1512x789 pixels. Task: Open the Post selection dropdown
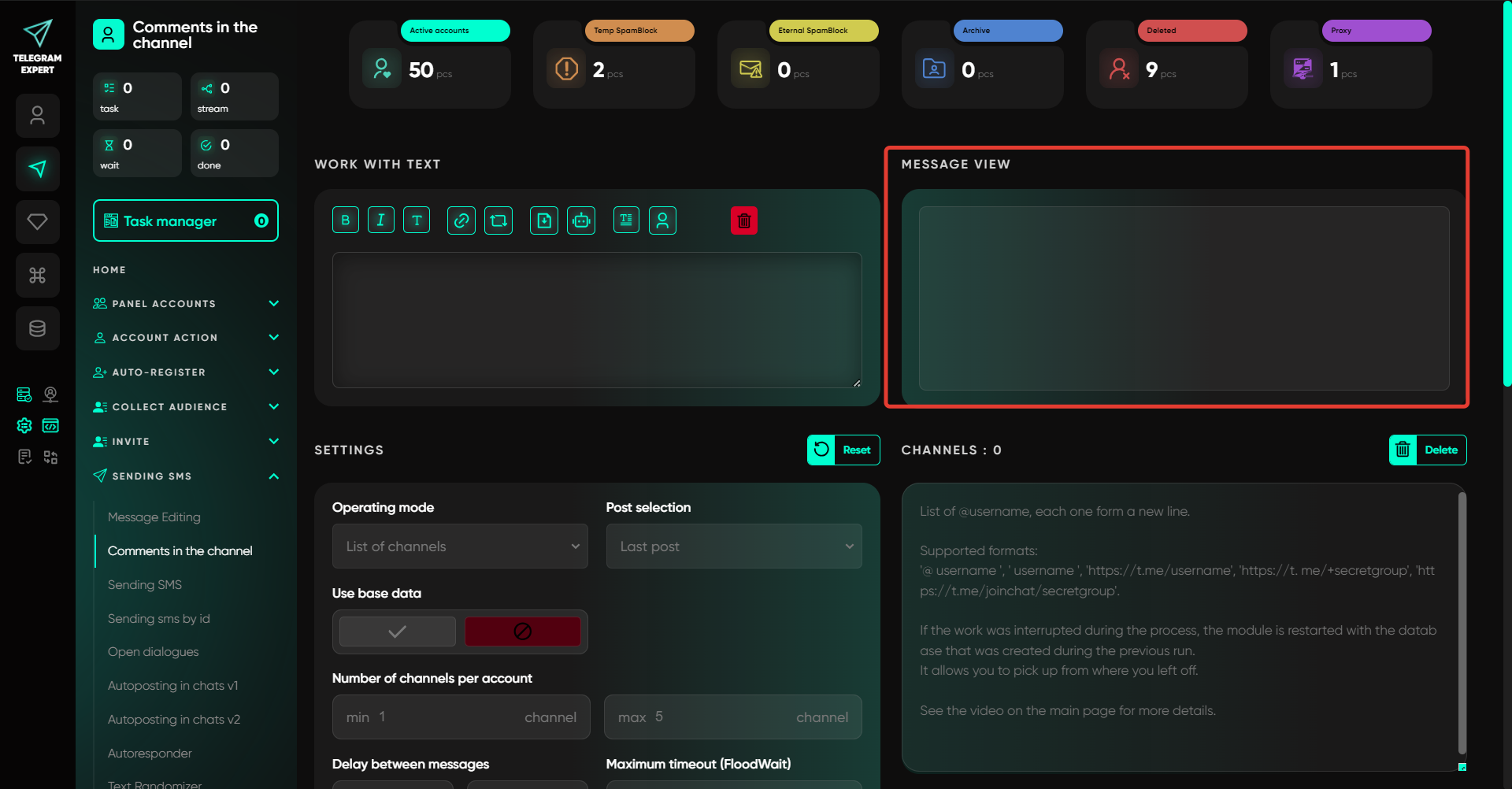(733, 546)
